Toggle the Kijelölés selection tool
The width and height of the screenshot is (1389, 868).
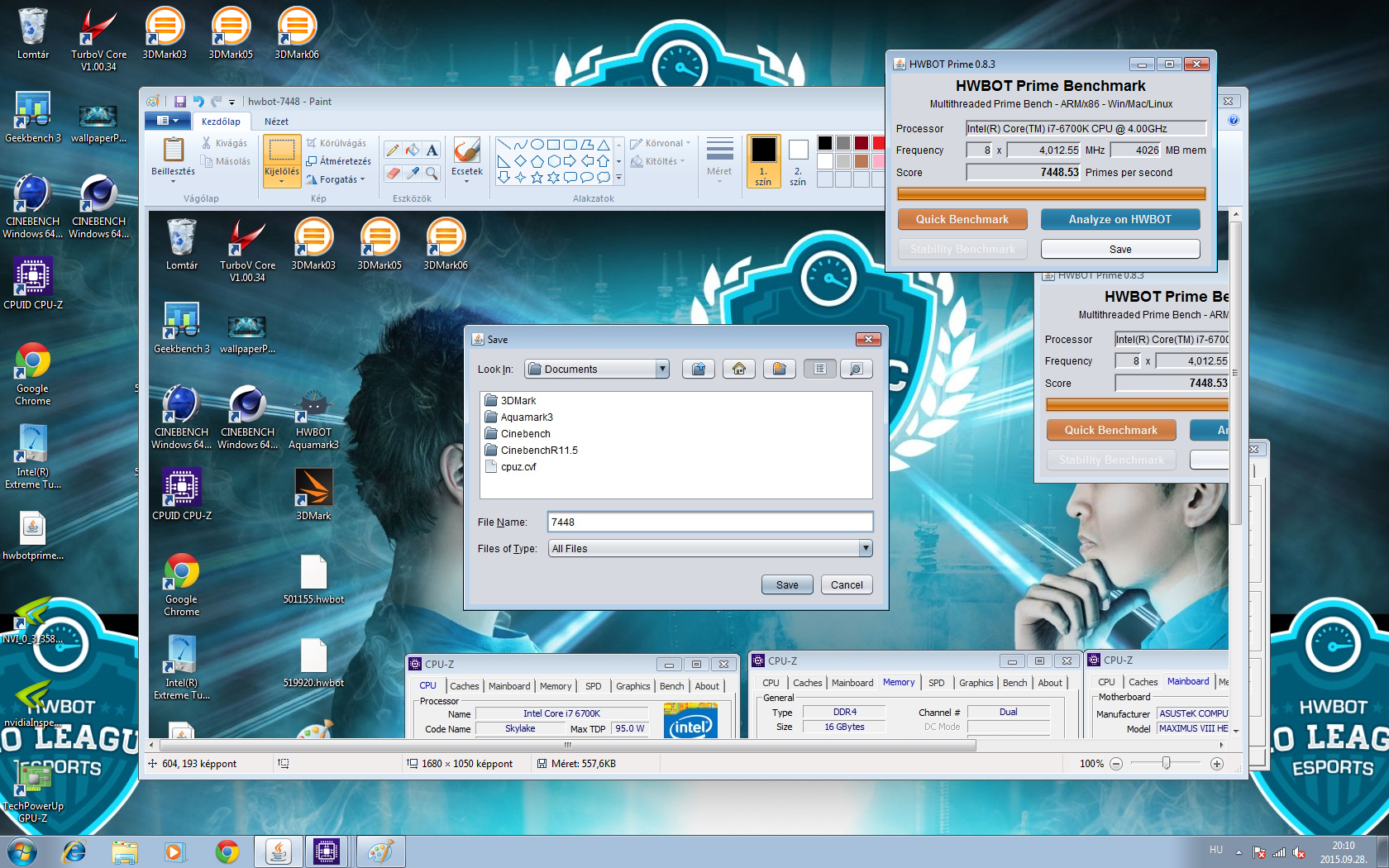(282, 150)
